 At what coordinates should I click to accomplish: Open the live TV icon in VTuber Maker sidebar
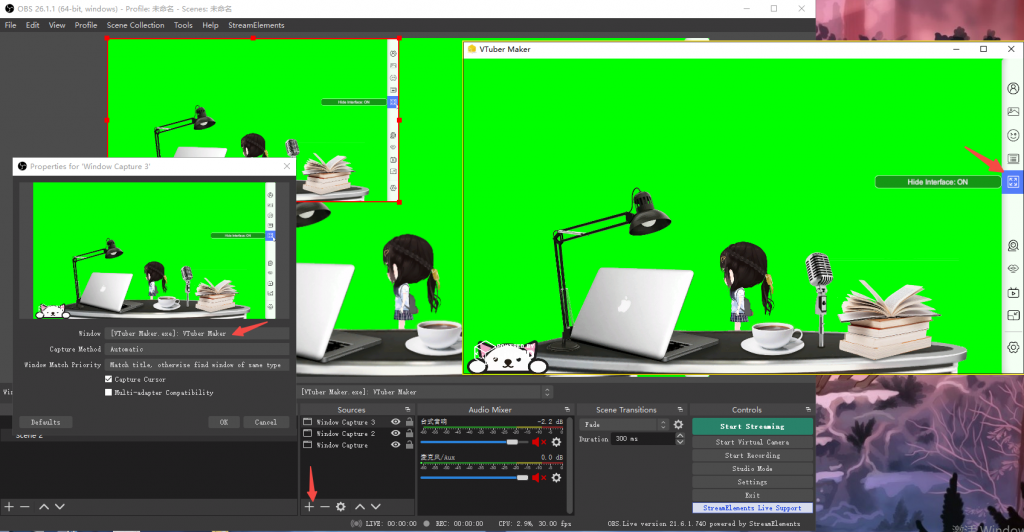pyautogui.click(x=1013, y=292)
